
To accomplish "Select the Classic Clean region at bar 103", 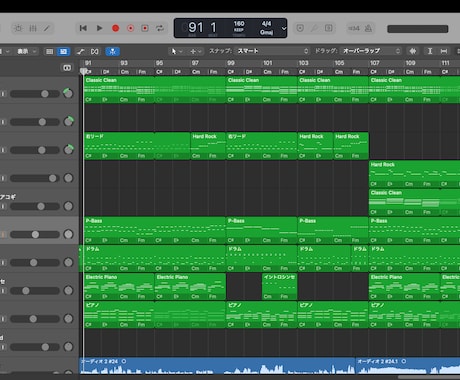I will [333, 90].
